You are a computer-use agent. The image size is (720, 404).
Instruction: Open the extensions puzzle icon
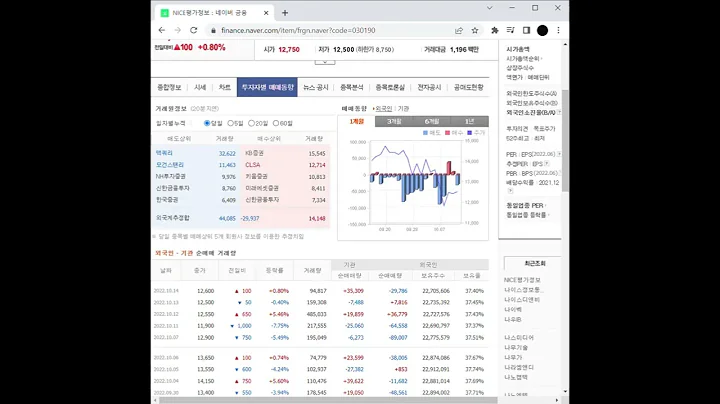click(x=495, y=30)
